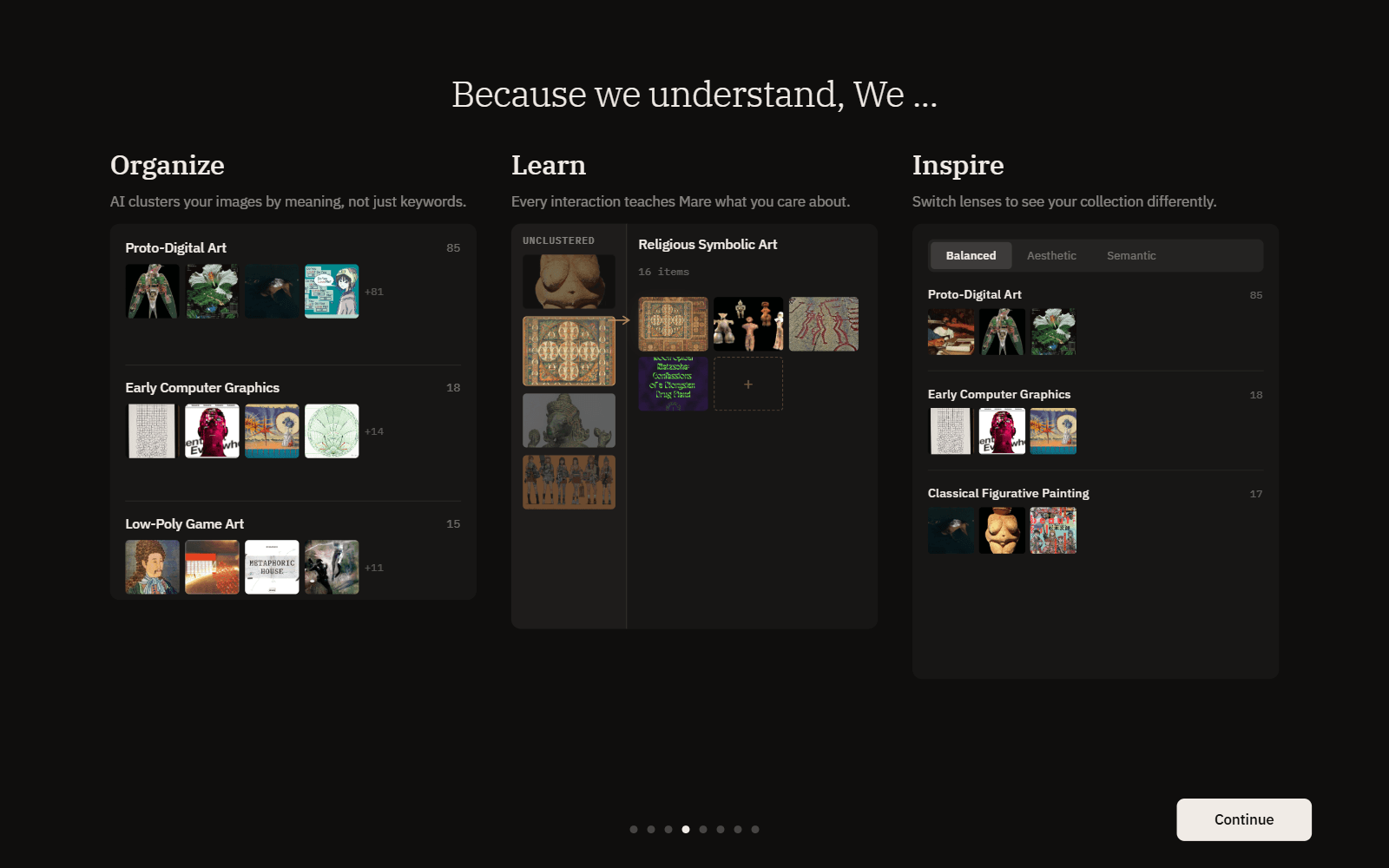
Task: Open the portrait of man thumbnail in Low-Poly Game Art
Action: click(152, 567)
